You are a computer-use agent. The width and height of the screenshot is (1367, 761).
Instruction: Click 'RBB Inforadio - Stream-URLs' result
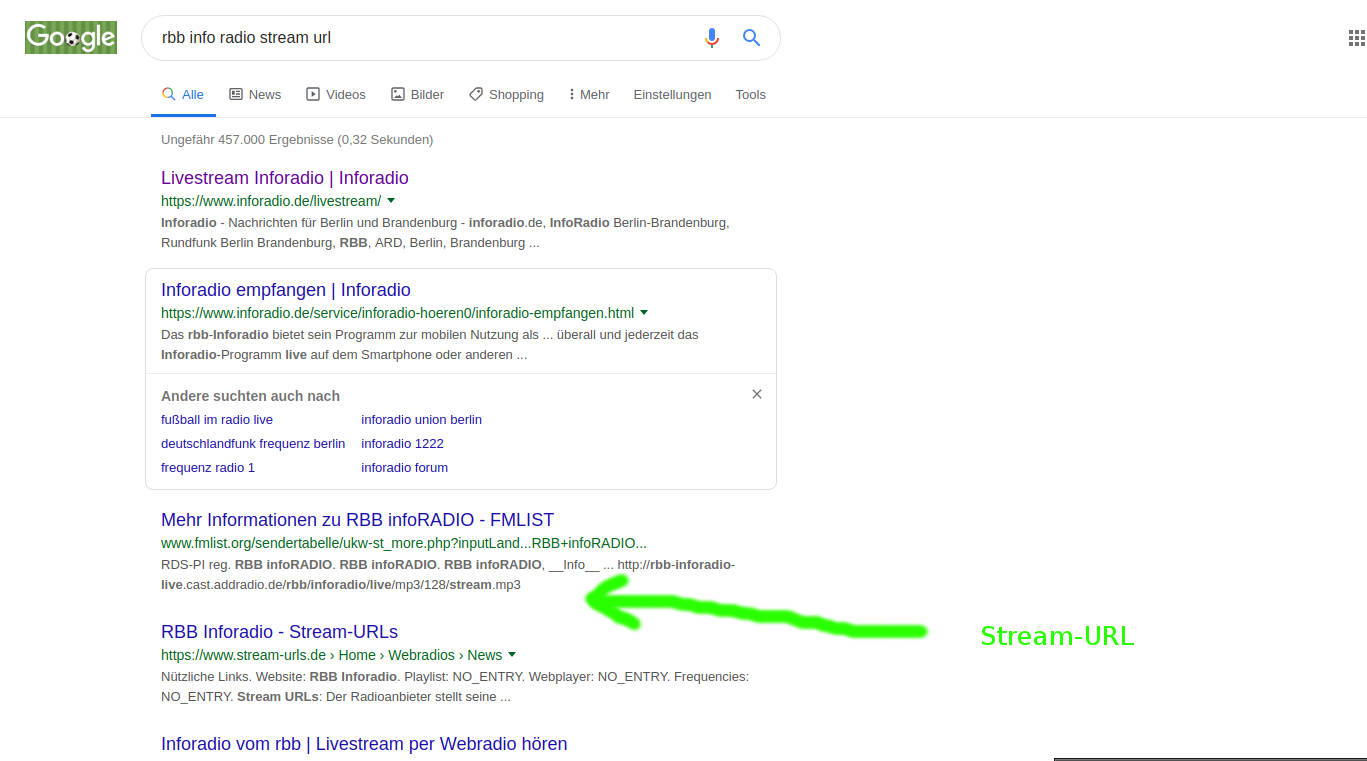[x=279, y=632]
